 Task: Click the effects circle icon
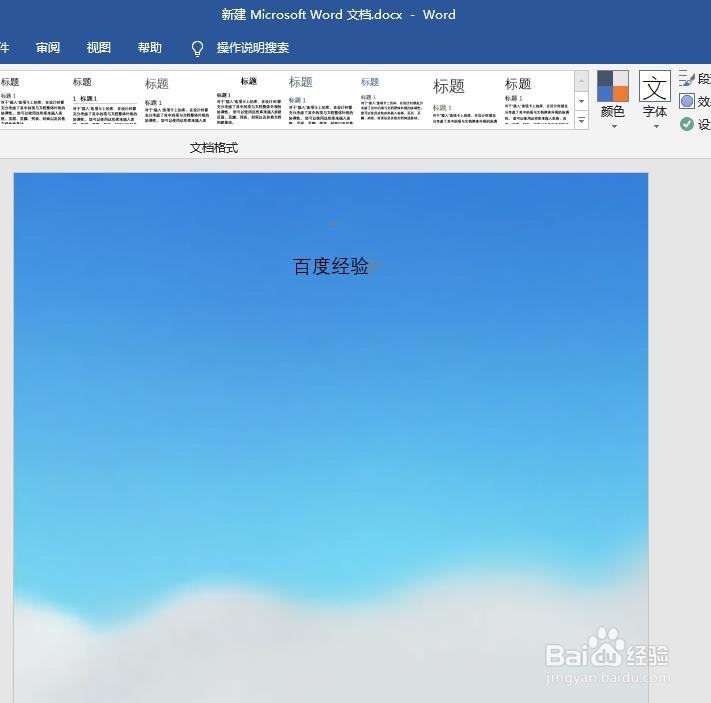tap(687, 101)
